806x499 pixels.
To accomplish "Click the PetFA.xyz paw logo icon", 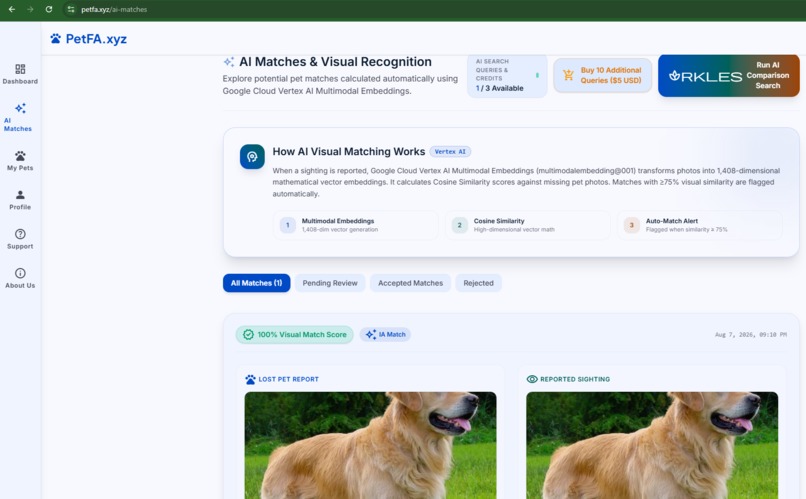I will [x=56, y=39].
